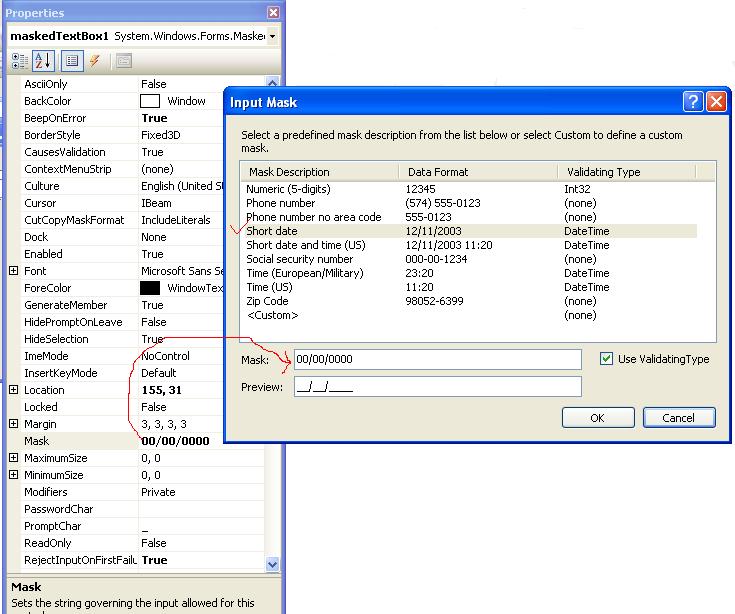Click the BackColor white swatch
This screenshot has height=614, width=735.
tap(150, 101)
